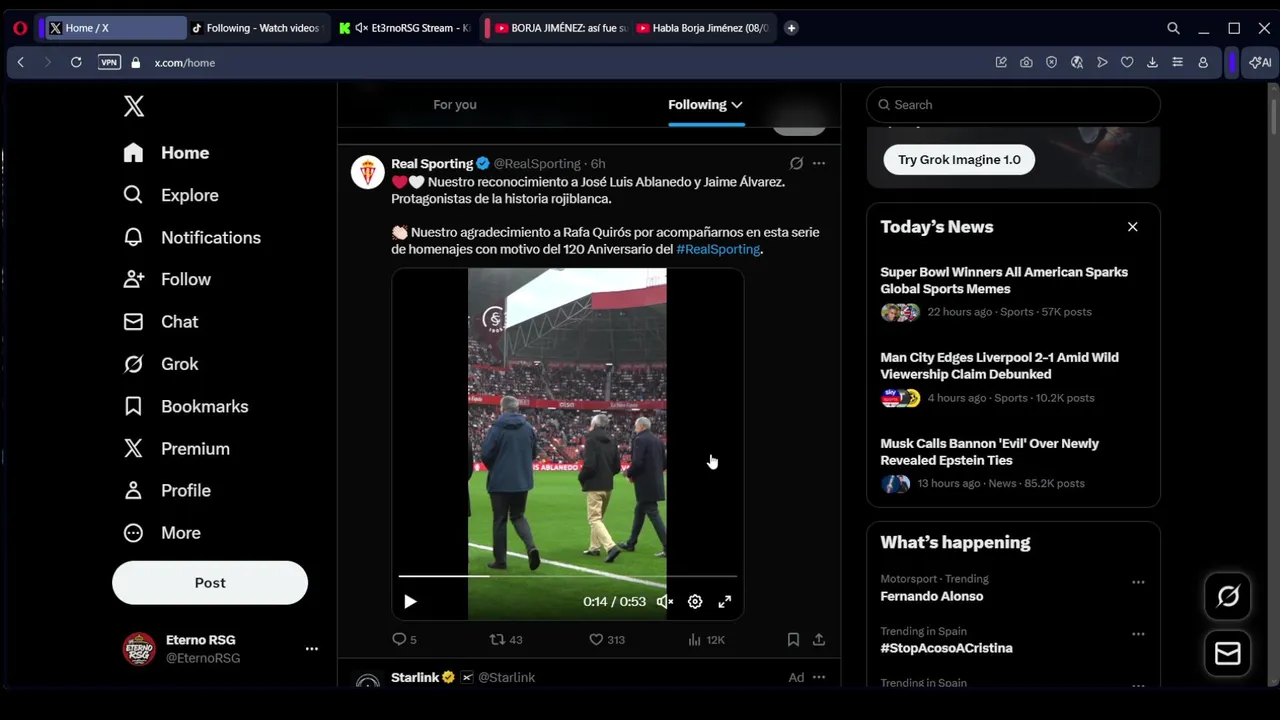Like the Real Sporting post

point(606,639)
